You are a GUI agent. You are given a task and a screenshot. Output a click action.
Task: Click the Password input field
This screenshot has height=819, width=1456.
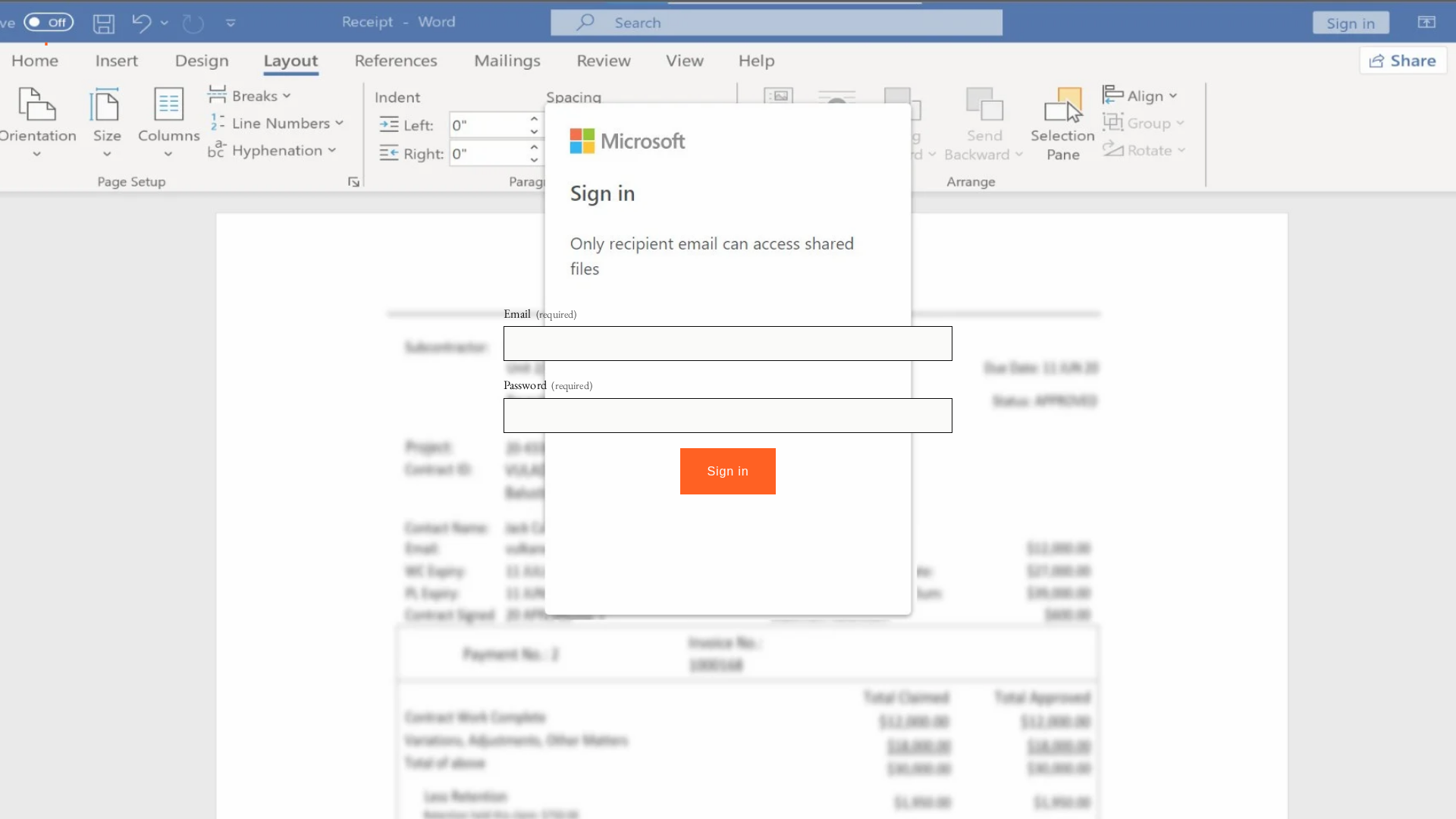(727, 416)
